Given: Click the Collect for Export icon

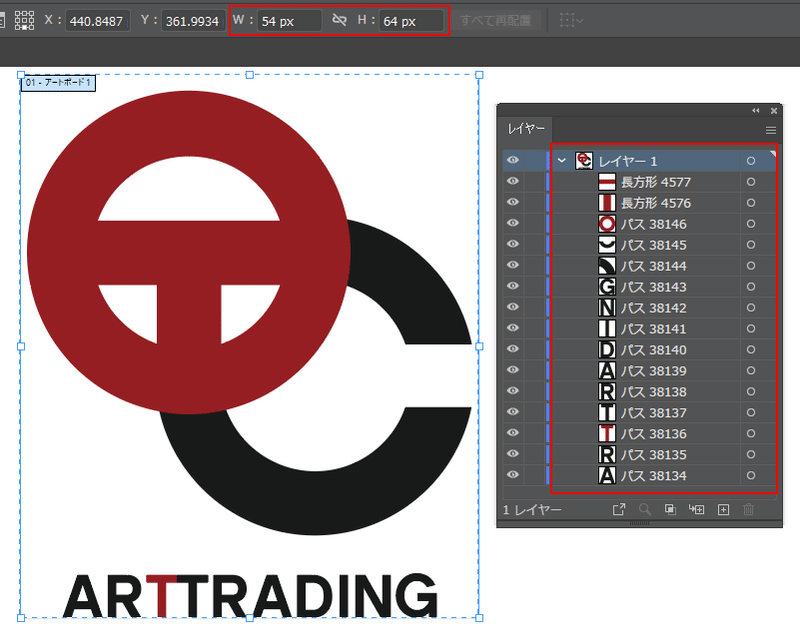Looking at the screenshot, I should click(x=619, y=509).
